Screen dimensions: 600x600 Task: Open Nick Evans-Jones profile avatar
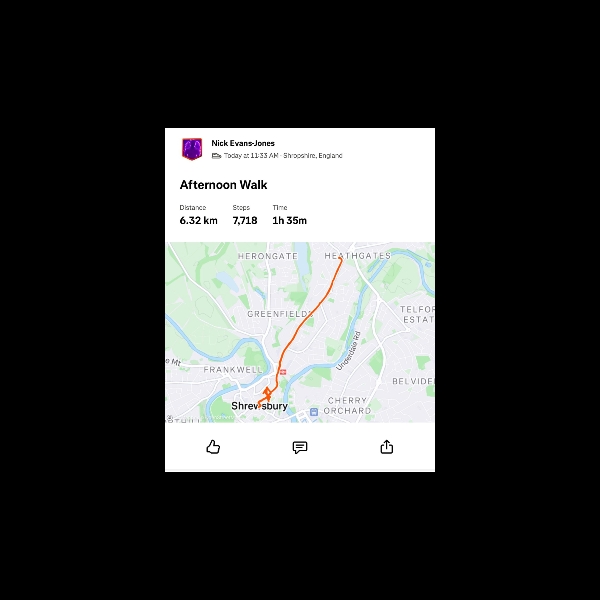pyautogui.click(x=192, y=149)
